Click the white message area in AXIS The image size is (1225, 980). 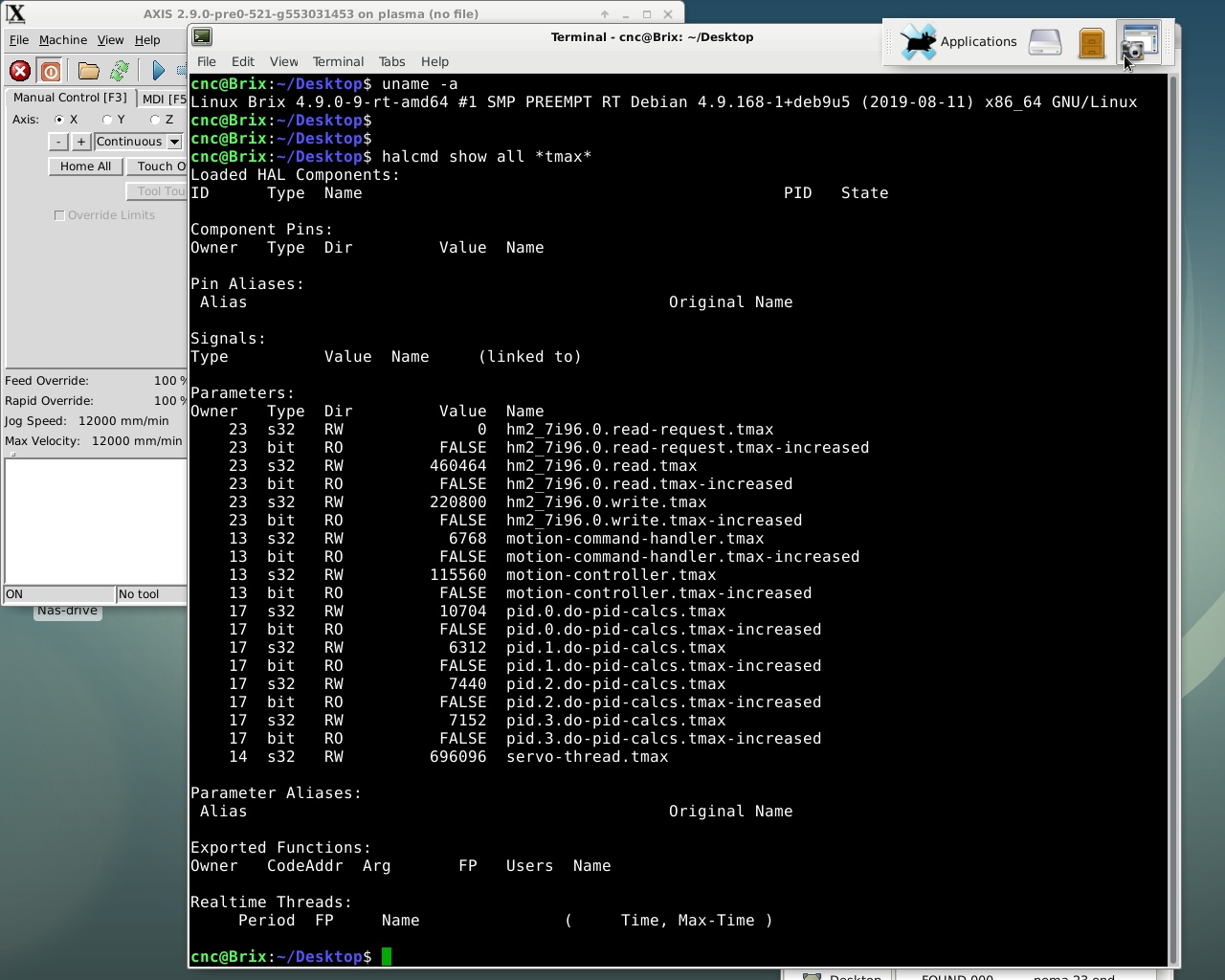(x=96, y=521)
